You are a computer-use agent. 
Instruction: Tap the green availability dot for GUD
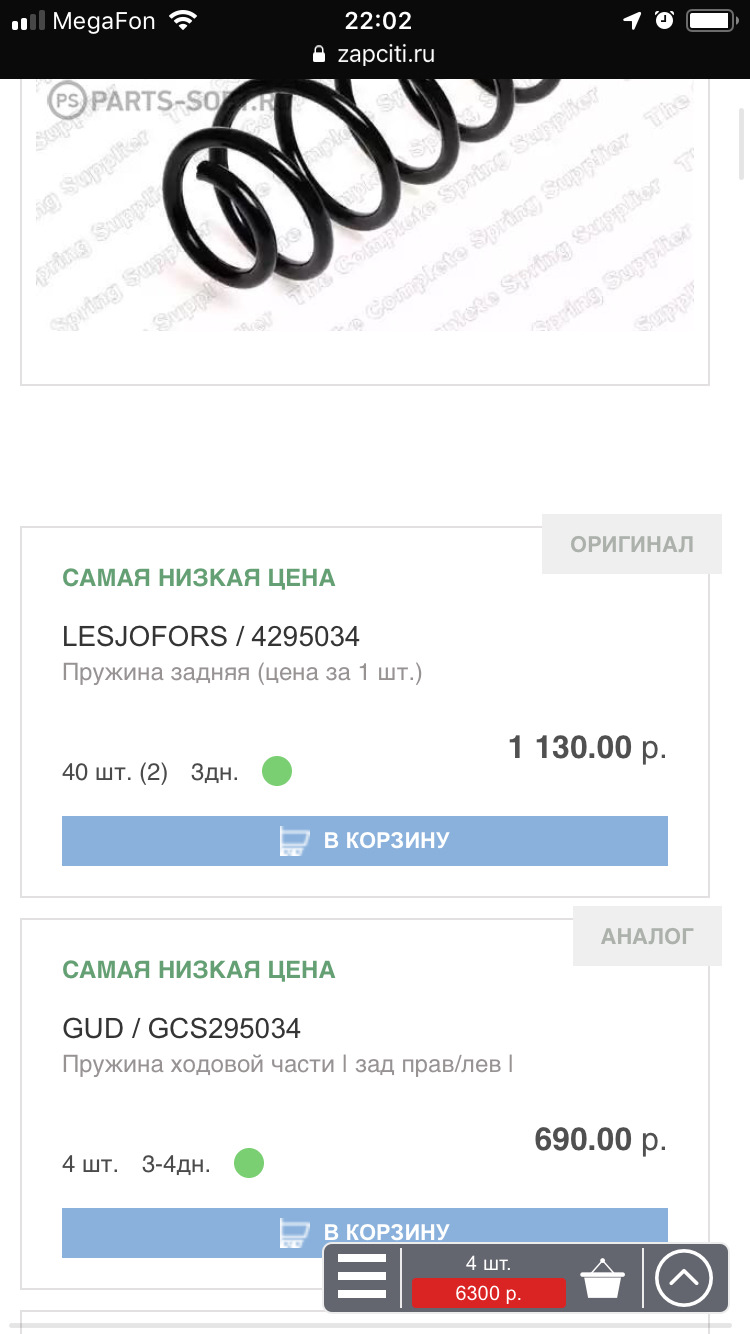click(249, 1164)
